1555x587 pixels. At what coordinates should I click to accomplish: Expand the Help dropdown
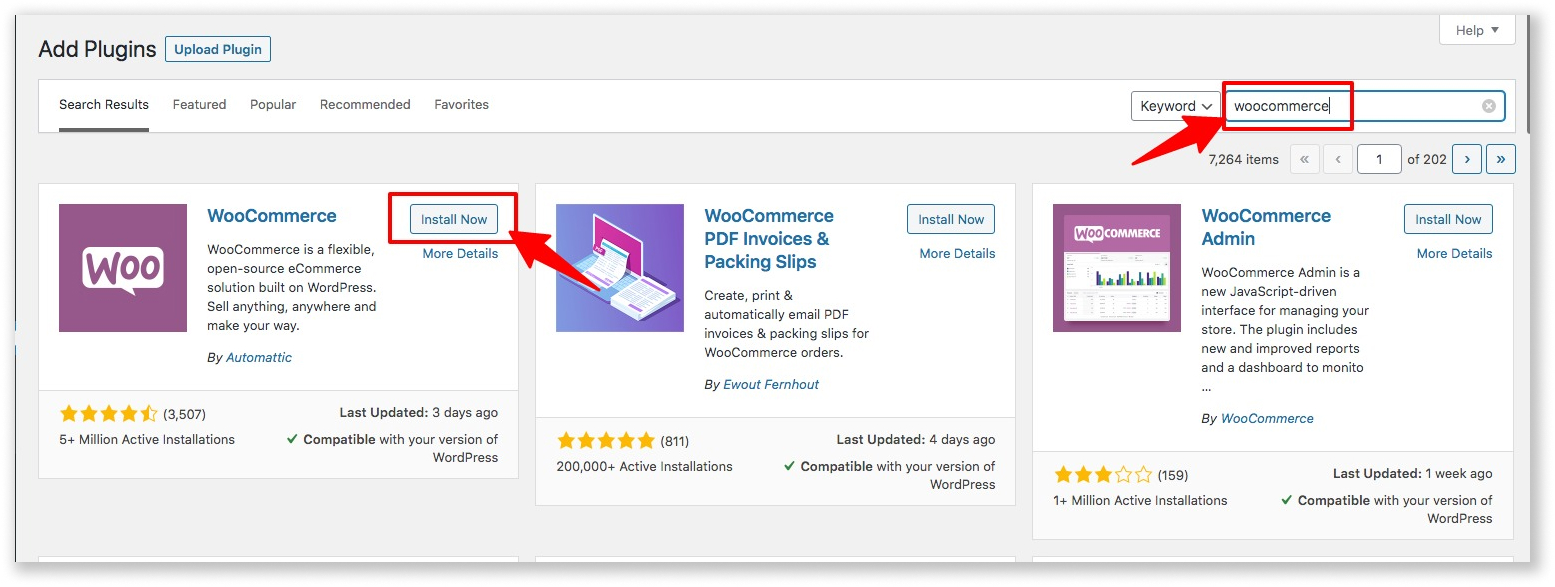coord(1477,30)
